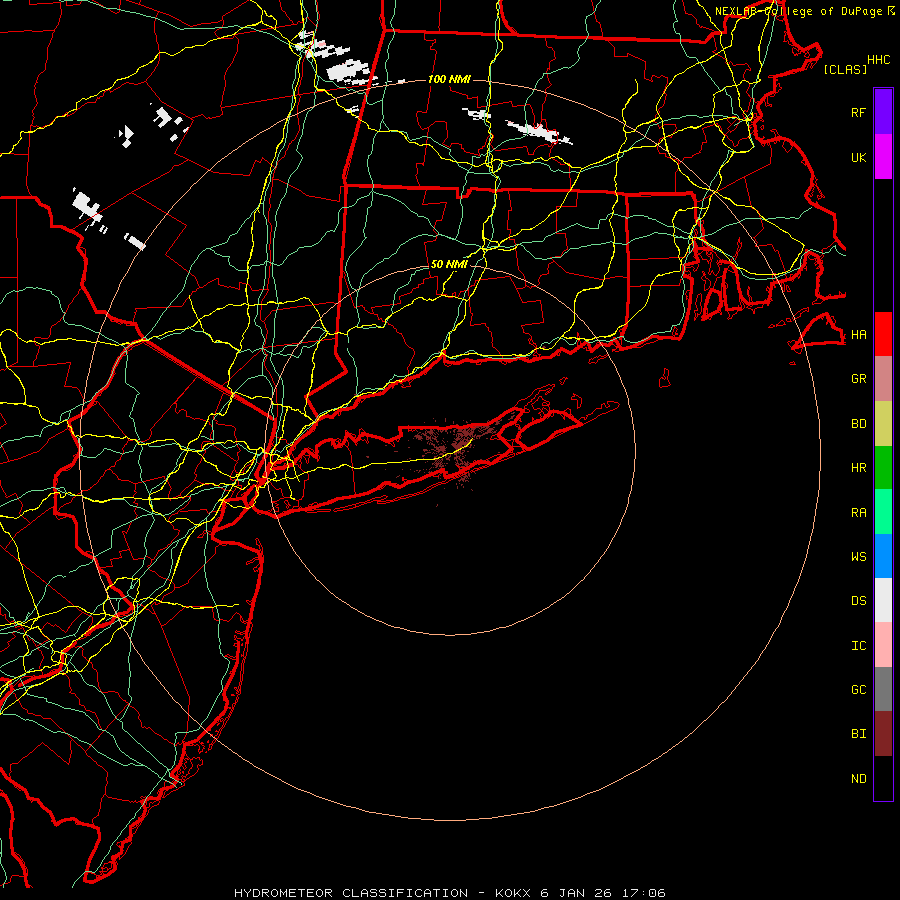Select the dark green HR legend swatch
This screenshot has height=900, width=900.
click(x=883, y=468)
